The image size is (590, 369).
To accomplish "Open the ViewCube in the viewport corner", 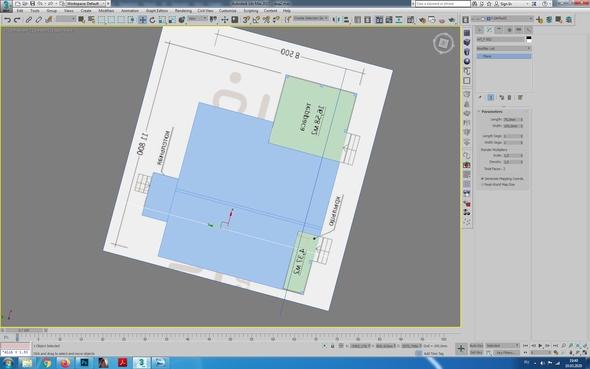I will [443, 43].
